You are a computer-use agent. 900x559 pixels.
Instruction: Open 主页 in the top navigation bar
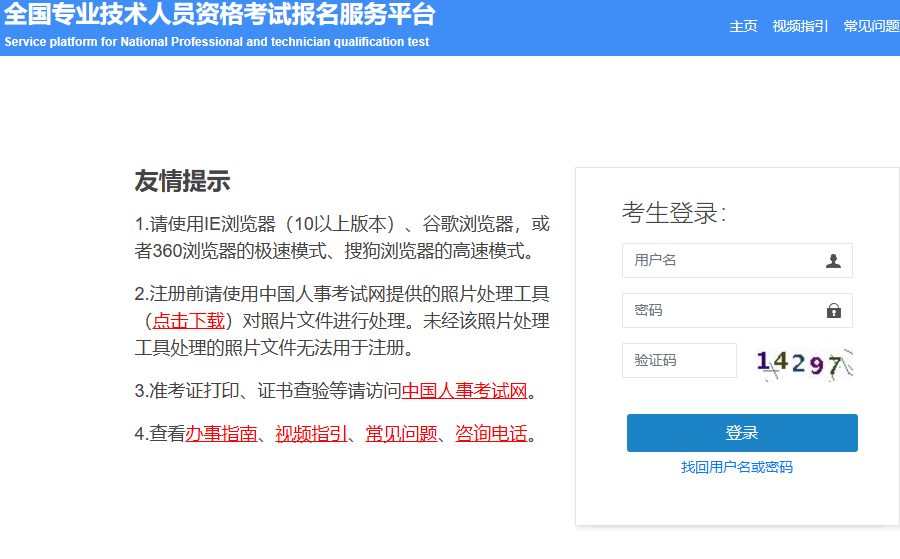coord(743,26)
